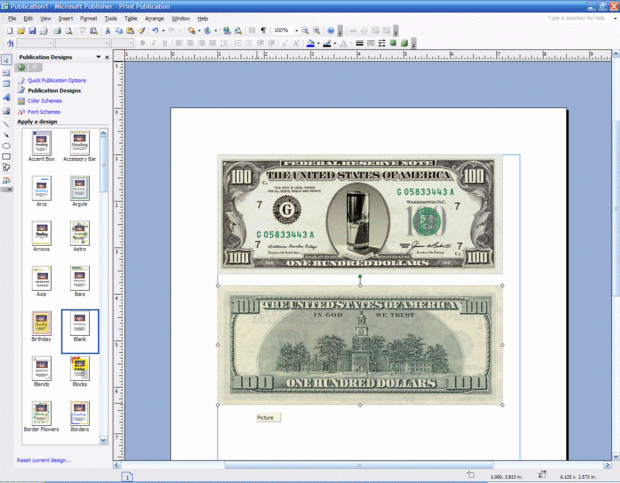Click Reset current design link
The width and height of the screenshot is (620, 483).
[44, 460]
